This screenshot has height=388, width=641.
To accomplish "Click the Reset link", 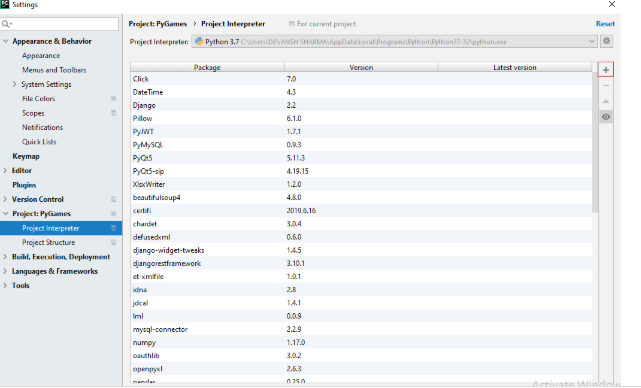I will click(x=605, y=24).
